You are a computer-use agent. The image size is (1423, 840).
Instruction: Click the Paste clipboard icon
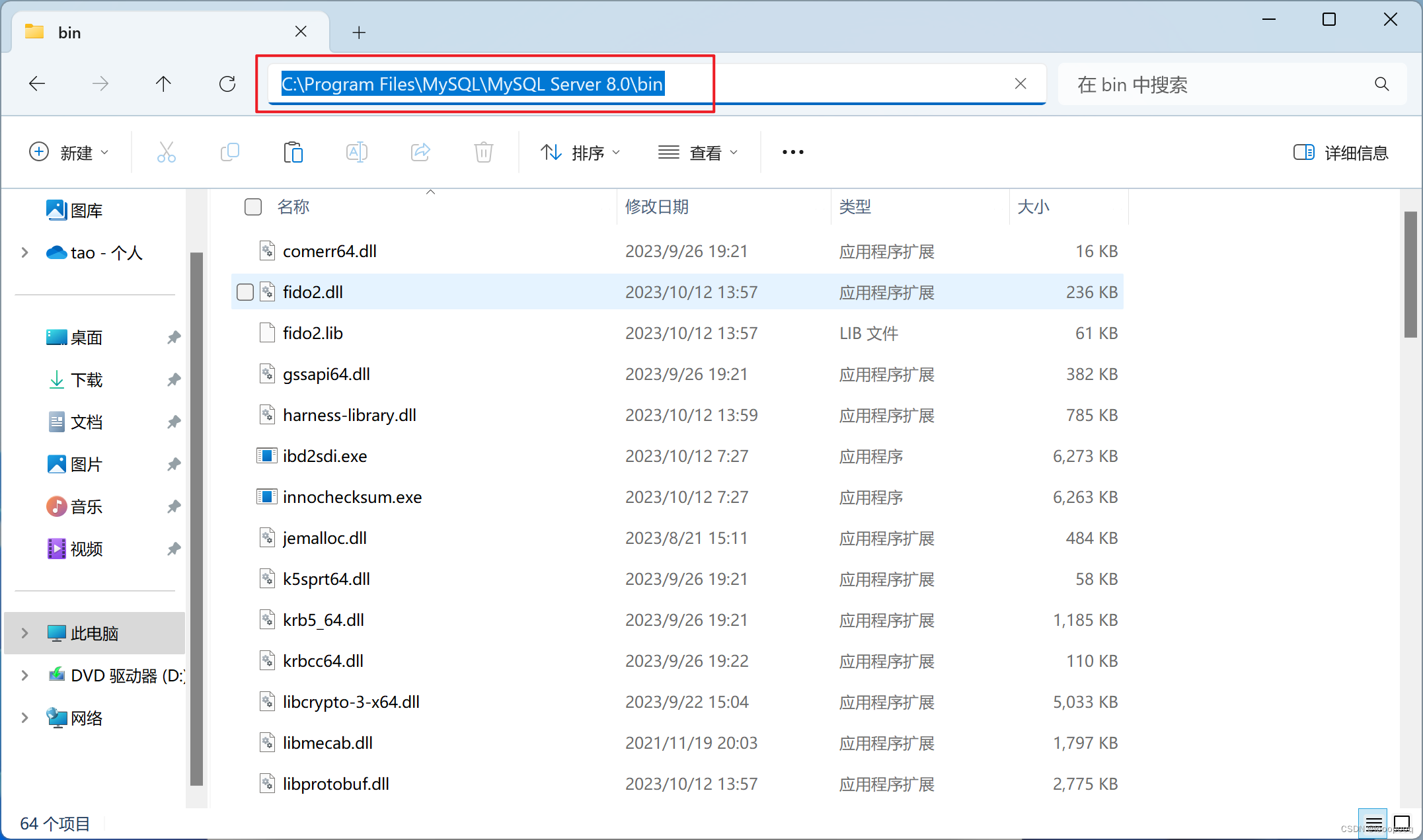tap(293, 152)
